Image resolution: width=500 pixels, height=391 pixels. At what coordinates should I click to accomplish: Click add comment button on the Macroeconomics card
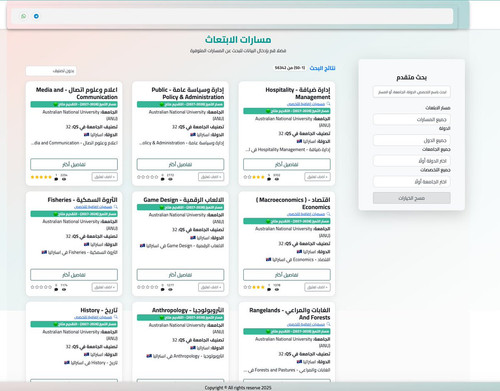[317, 287]
